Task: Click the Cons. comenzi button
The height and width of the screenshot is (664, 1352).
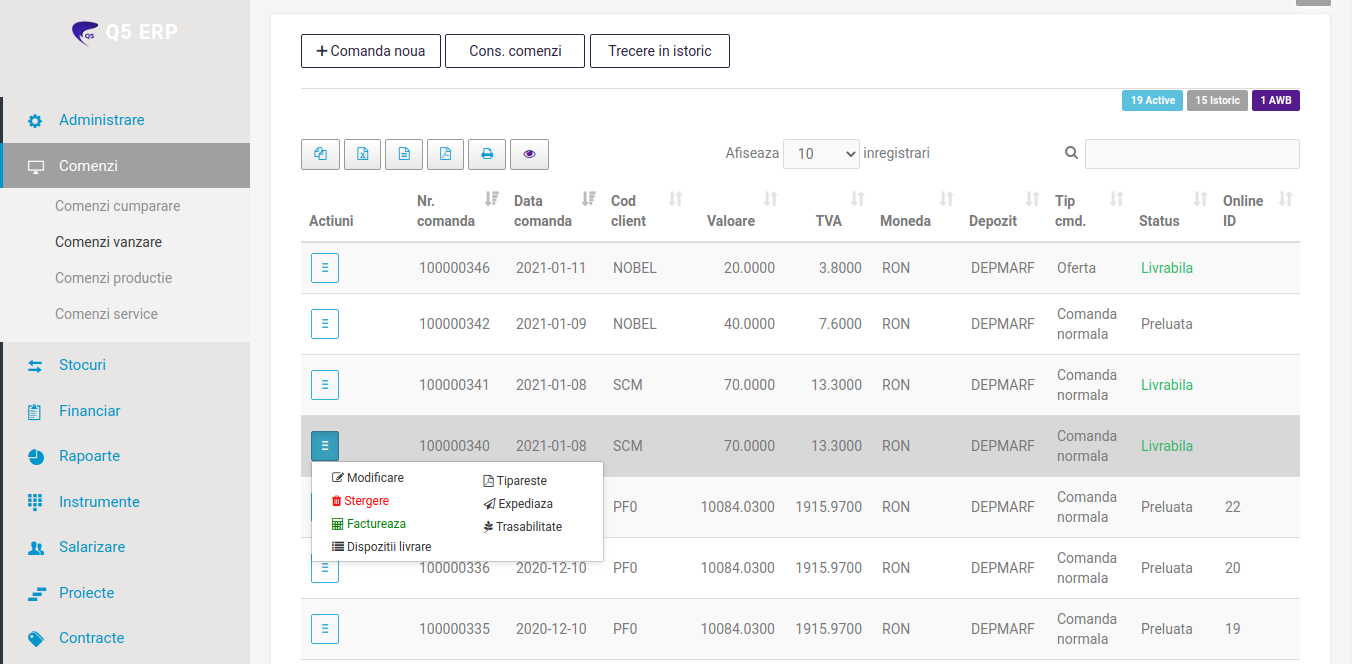Action: (515, 51)
